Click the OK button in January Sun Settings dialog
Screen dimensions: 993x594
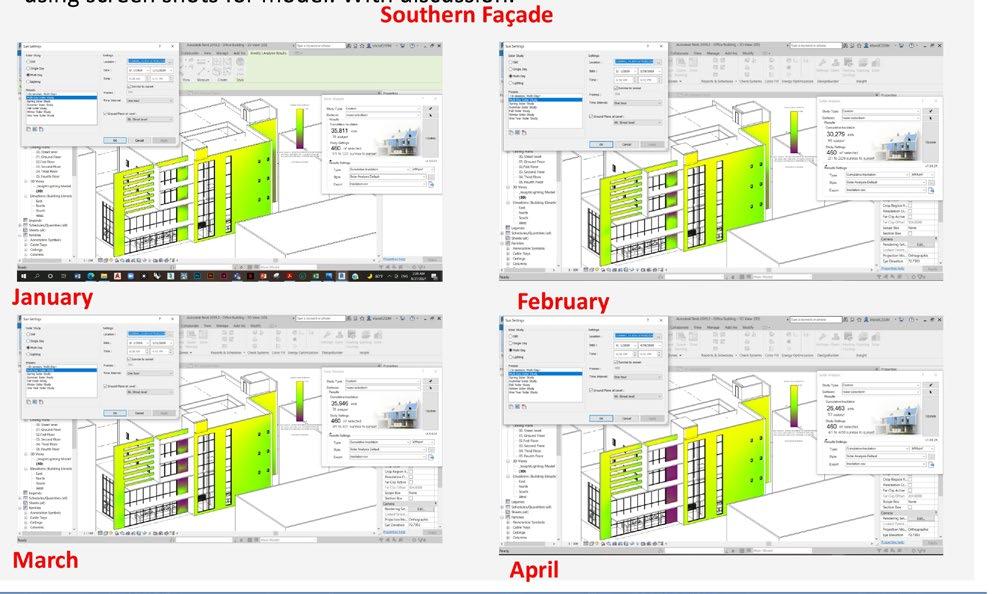point(115,141)
